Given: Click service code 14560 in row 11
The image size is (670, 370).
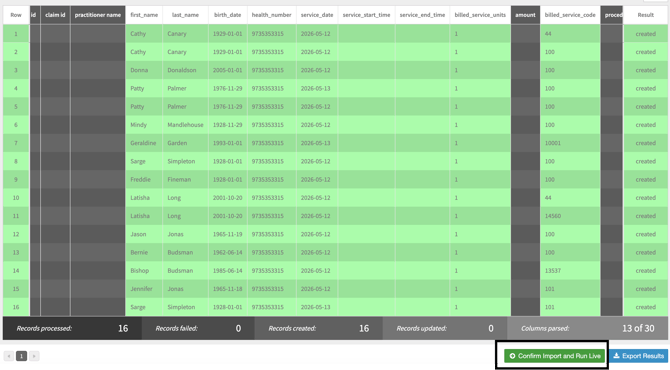Looking at the screenshot, I should 553,216.
